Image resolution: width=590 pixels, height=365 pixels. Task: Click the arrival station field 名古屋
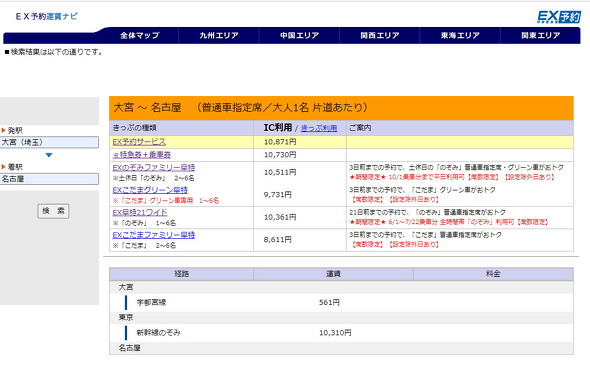coord(49,179)
